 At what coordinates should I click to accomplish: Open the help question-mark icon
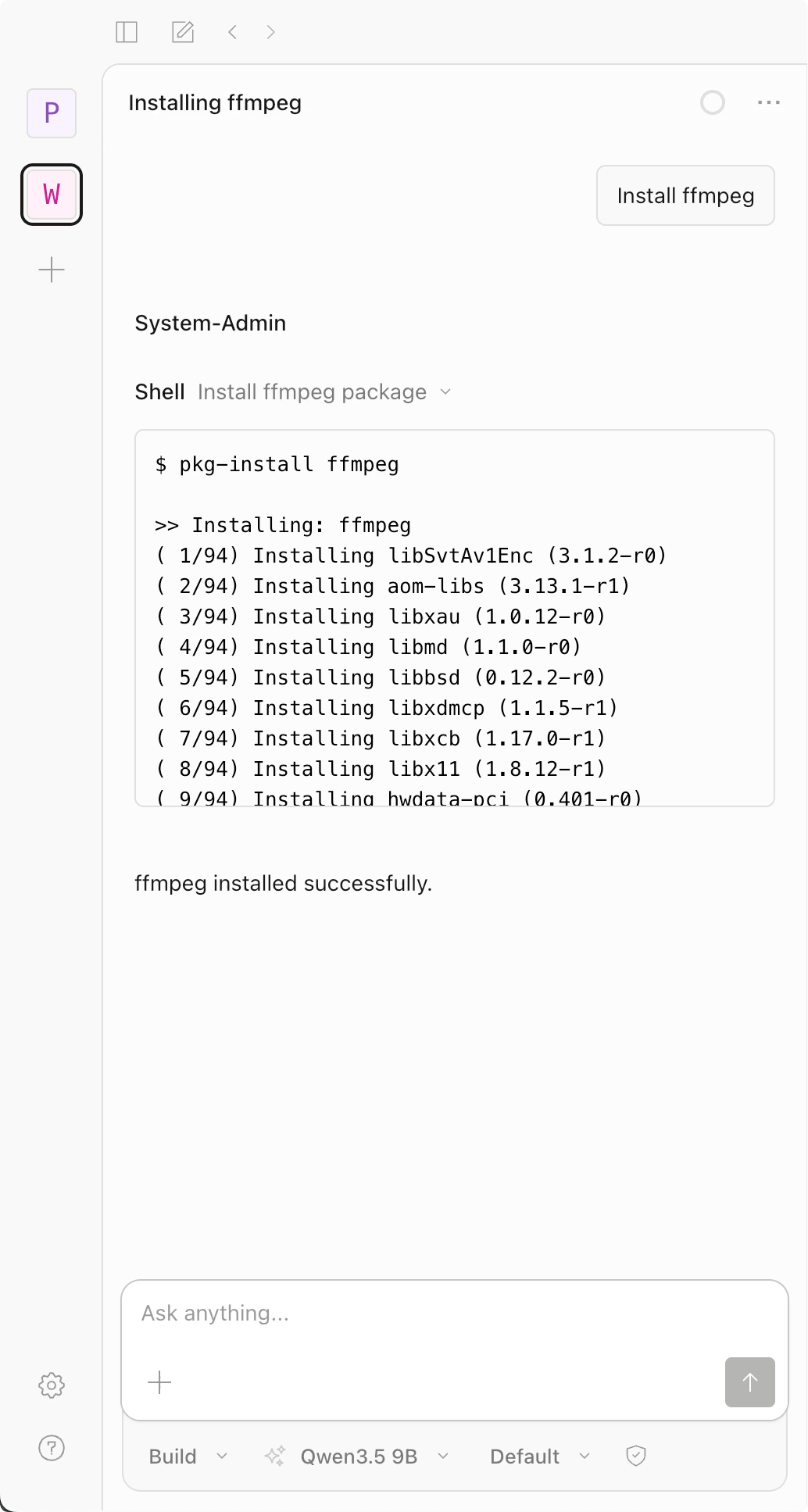51,1448
